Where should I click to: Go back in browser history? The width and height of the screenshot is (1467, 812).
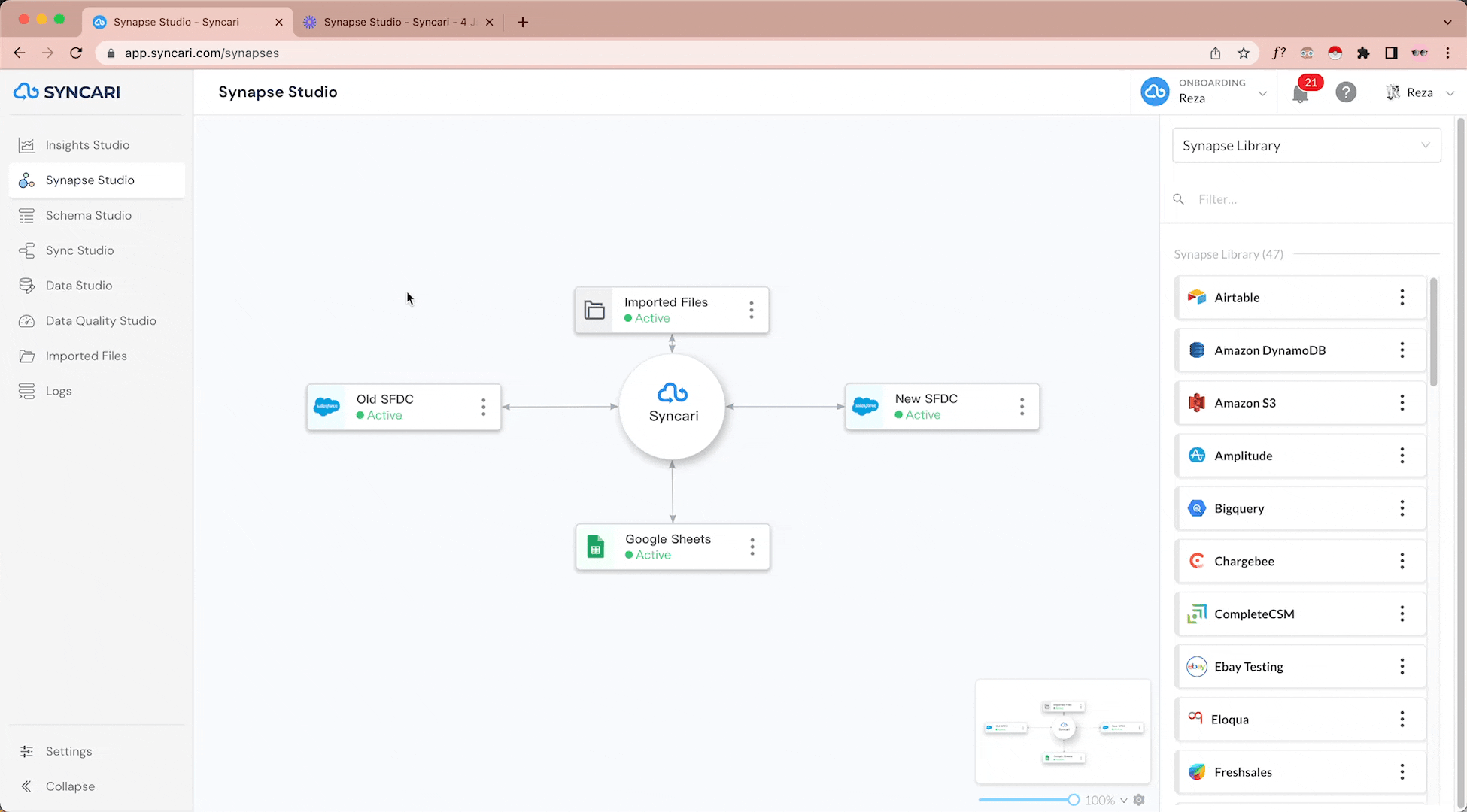(20, 53)
